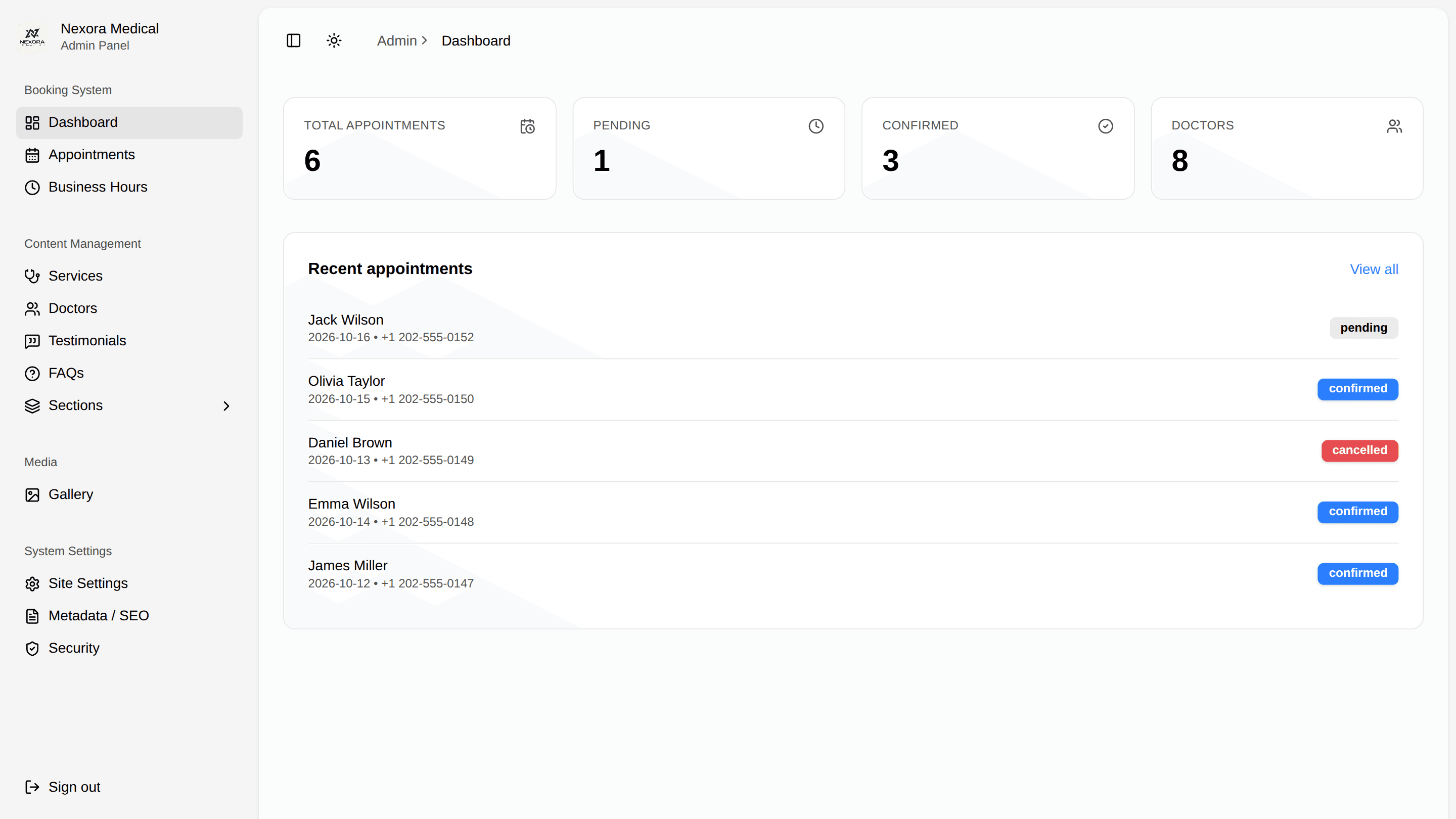Click the Admin breadcrumb link
Image resolution: width=1456 pixels, height=819 pixels.
click(397, 40)
